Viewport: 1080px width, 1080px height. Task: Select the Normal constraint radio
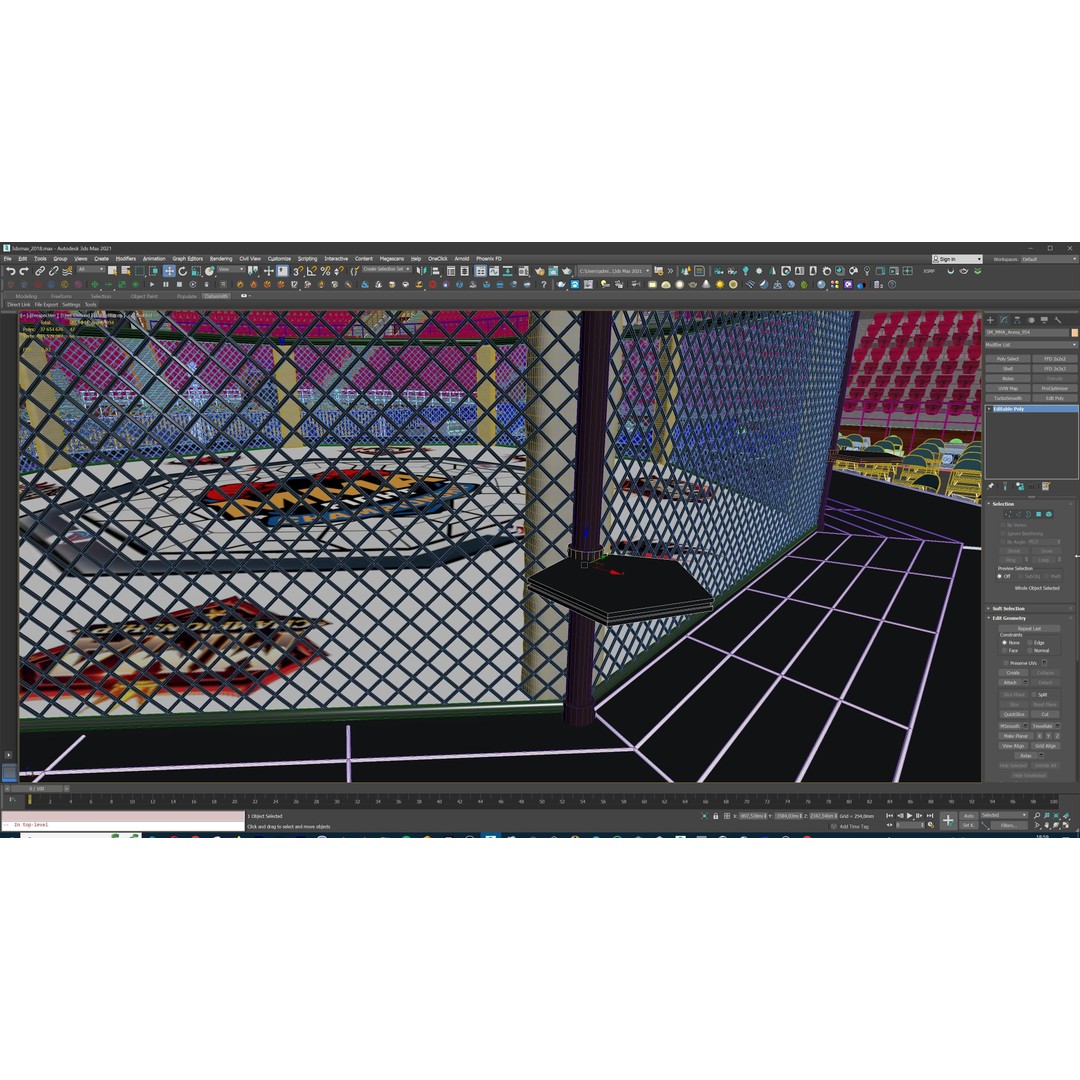click(1030, 651)
